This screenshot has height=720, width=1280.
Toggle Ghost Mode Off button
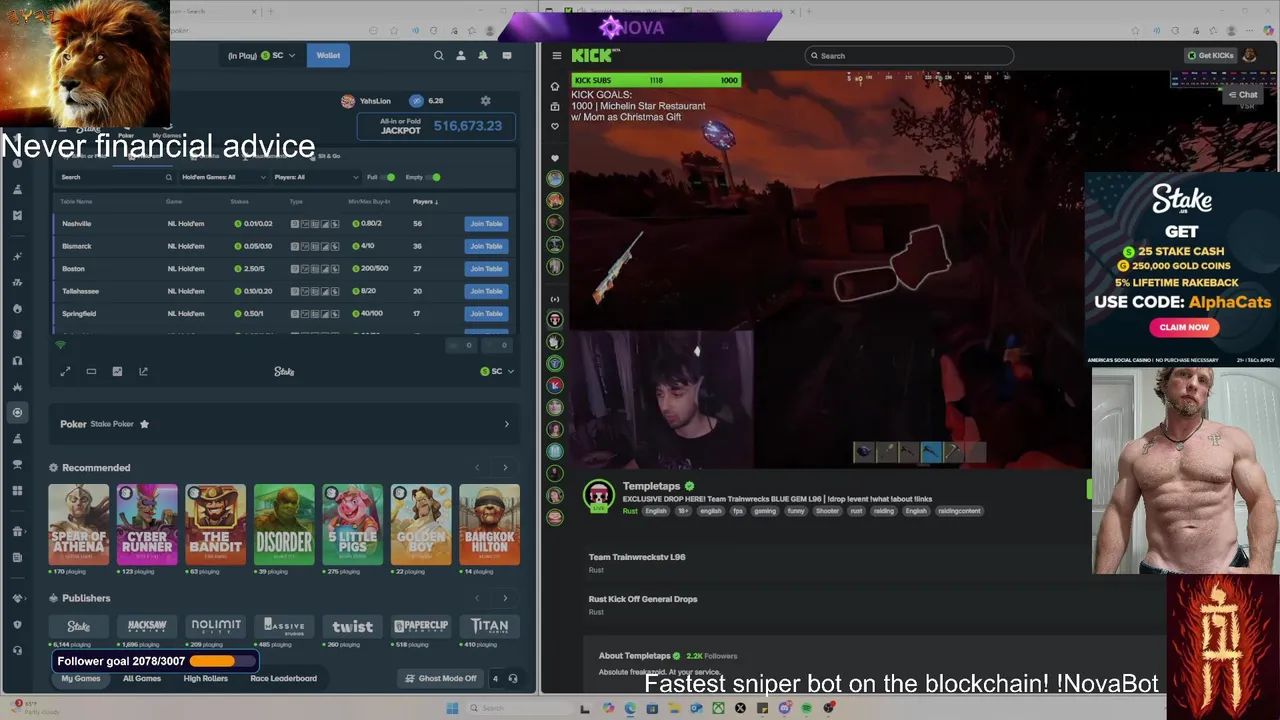440,679
